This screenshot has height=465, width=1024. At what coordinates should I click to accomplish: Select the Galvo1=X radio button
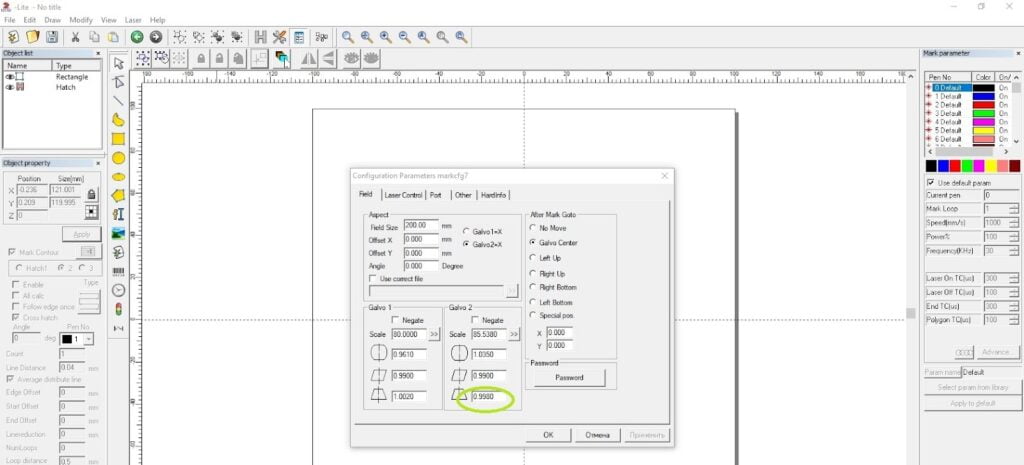466,231
